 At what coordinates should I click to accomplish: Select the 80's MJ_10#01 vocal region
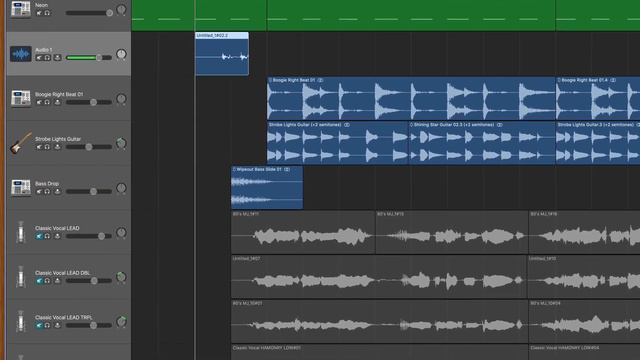379,321
